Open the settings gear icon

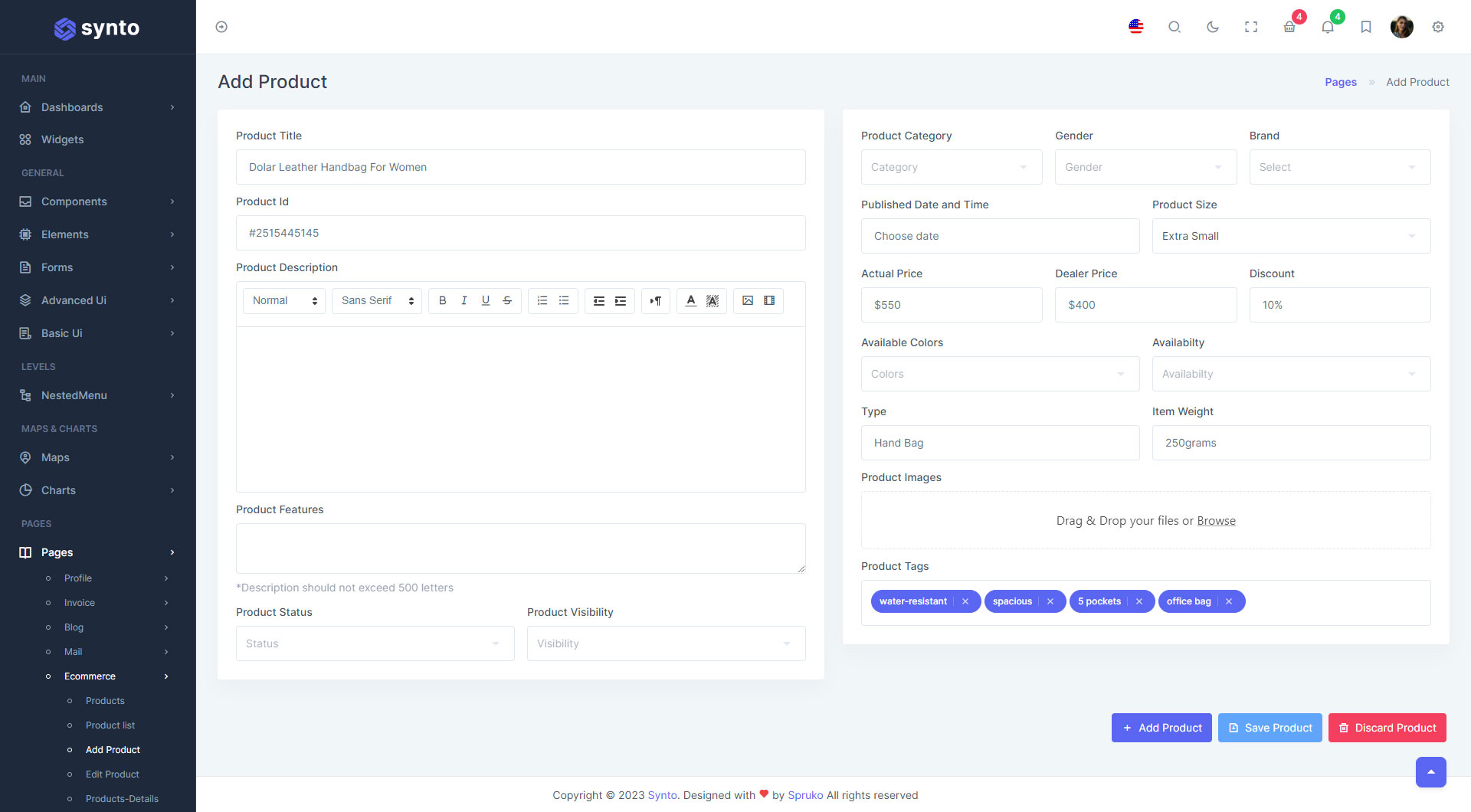1438,27
